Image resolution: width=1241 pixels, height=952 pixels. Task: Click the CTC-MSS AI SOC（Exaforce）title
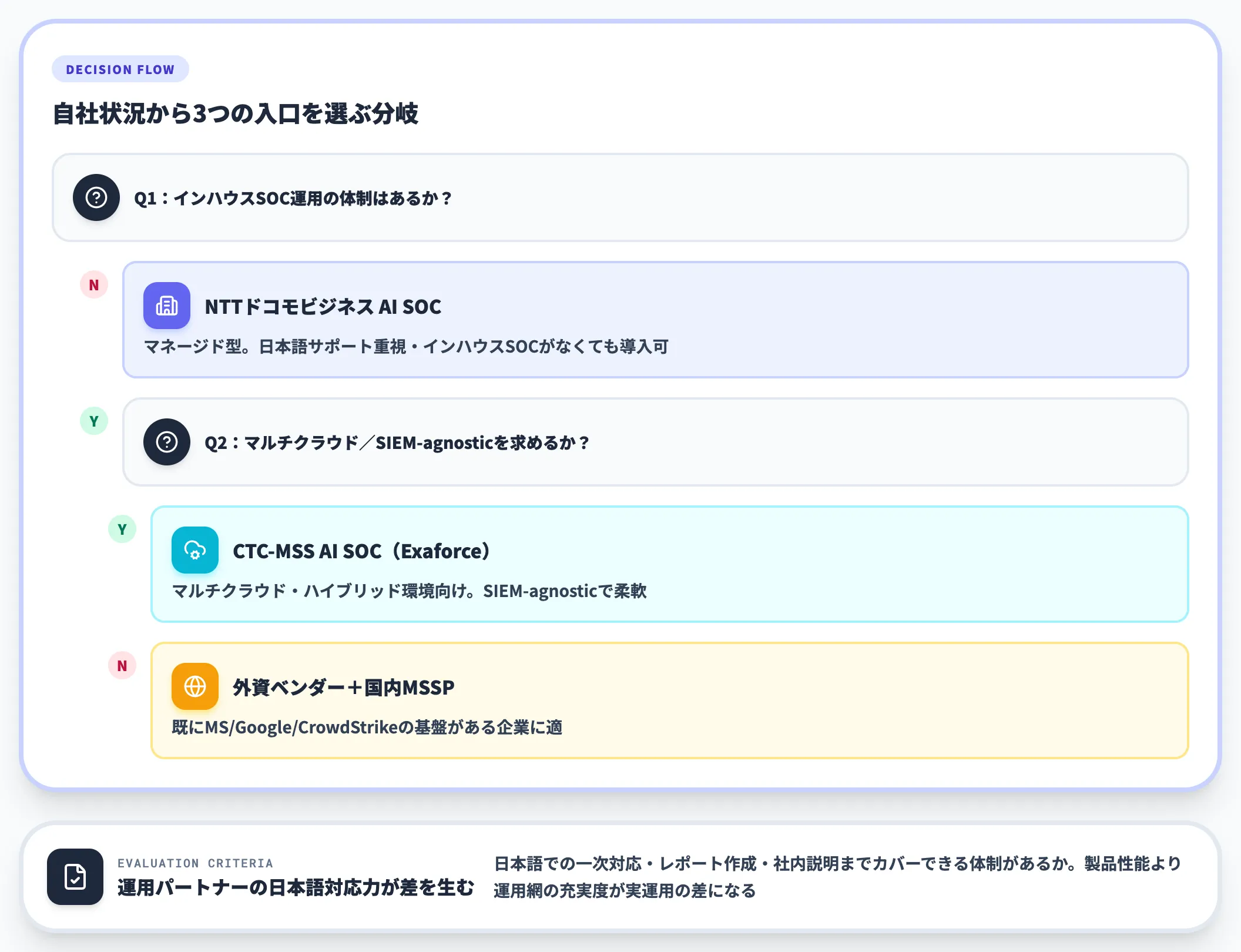[x=361, y=551]
